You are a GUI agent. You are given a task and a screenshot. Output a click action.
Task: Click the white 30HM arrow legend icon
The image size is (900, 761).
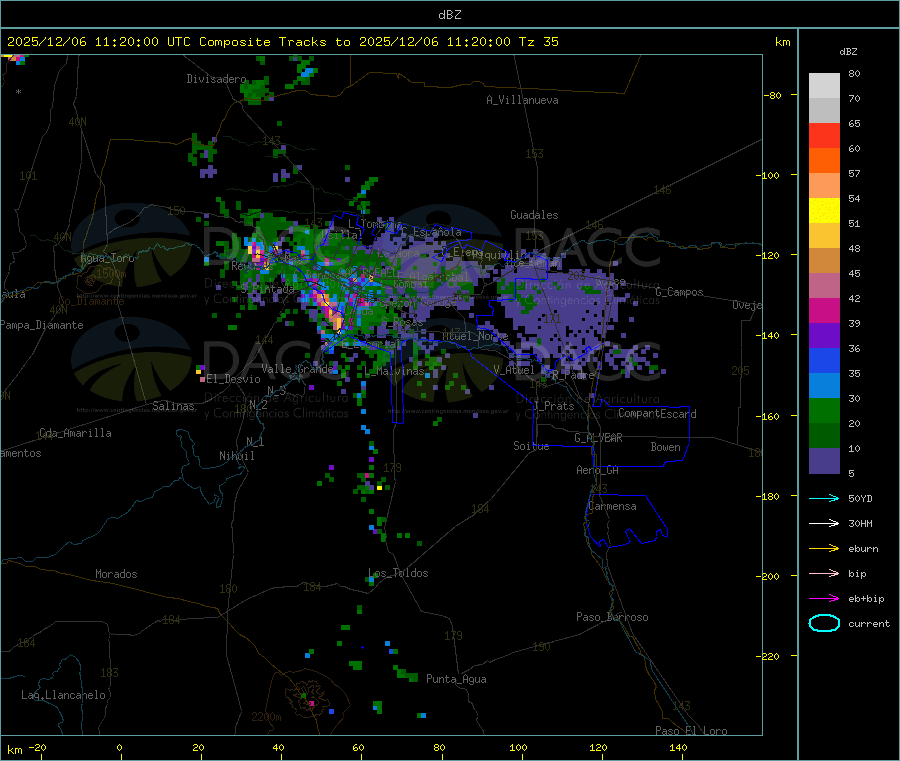[824, 523]
